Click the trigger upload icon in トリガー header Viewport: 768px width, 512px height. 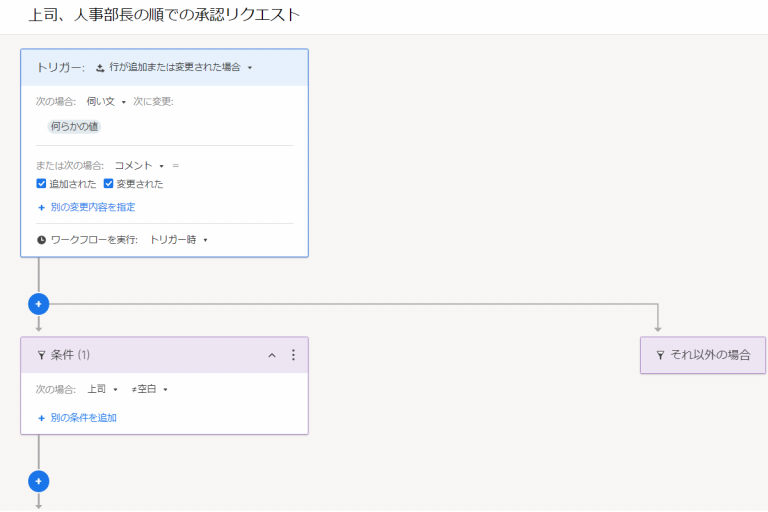click(100, 68)
